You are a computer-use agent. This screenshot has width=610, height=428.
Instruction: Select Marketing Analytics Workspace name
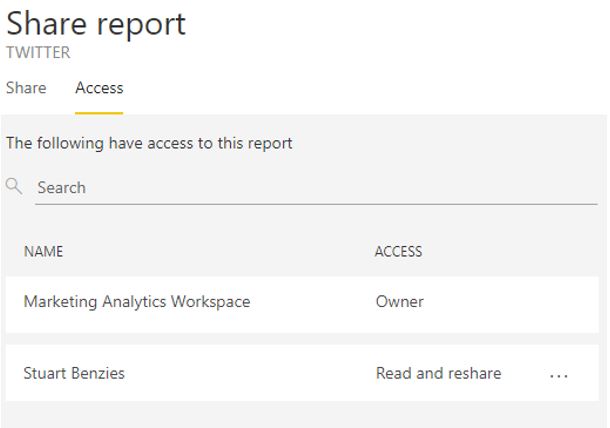137,301
